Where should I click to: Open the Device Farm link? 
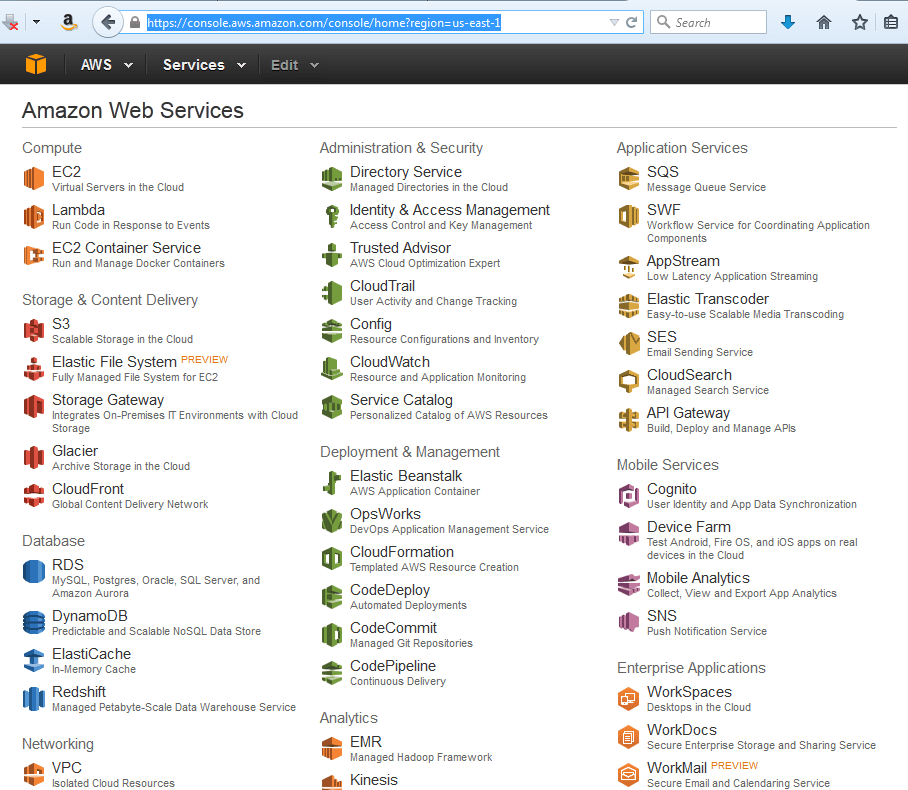point(689,527)
